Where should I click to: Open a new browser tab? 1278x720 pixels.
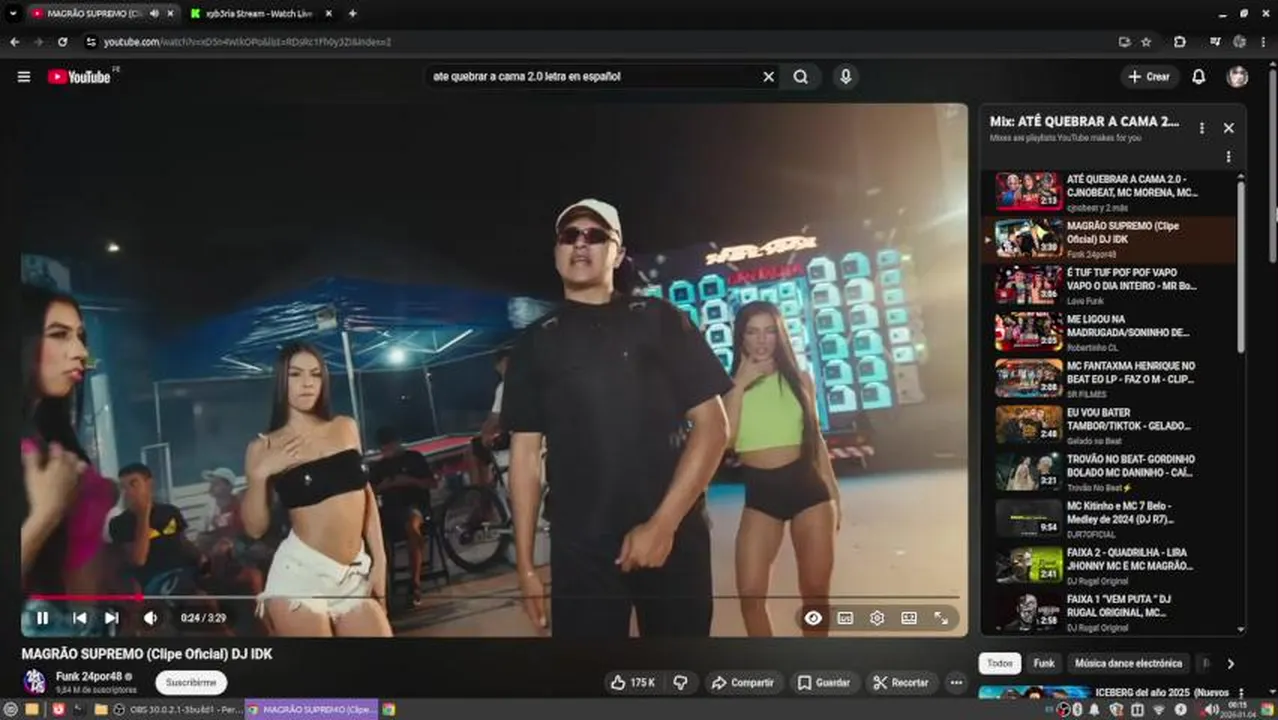(x=352, y=14)
